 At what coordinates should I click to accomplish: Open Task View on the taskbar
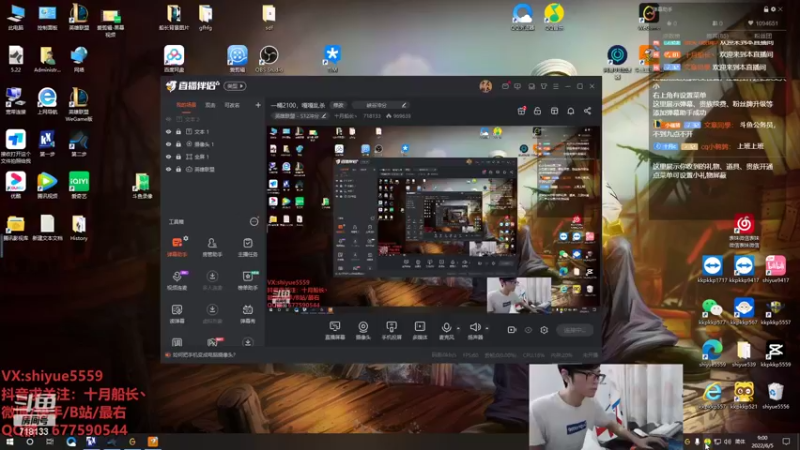(49, 442)
